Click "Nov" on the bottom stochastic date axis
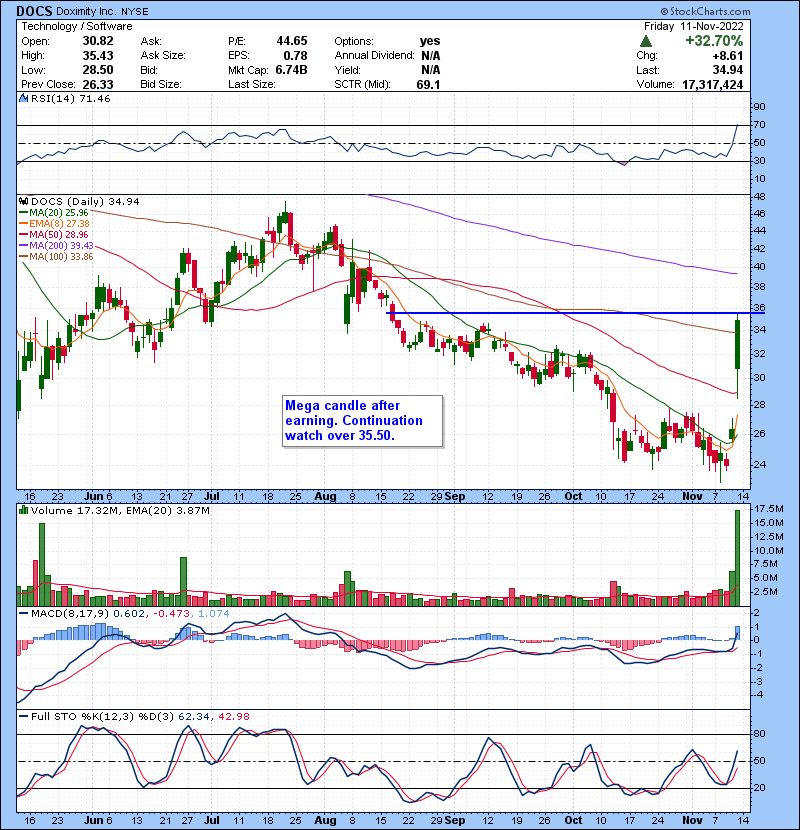 [x=692, y=820]
